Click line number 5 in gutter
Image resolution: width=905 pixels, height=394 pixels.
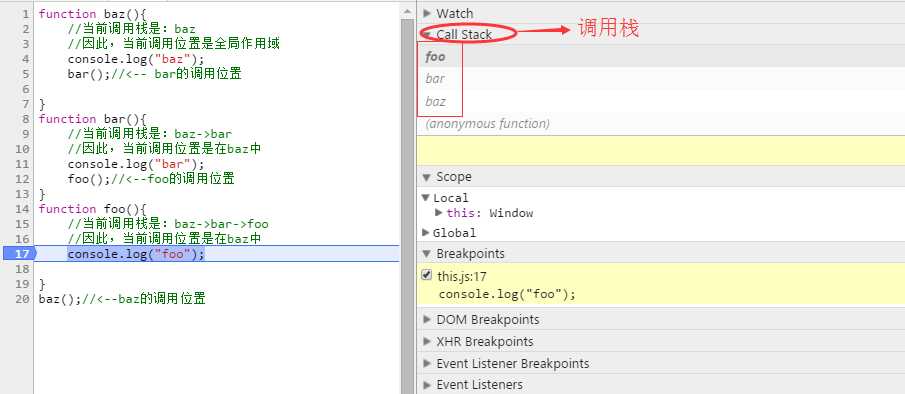click(x=25, y=73)
